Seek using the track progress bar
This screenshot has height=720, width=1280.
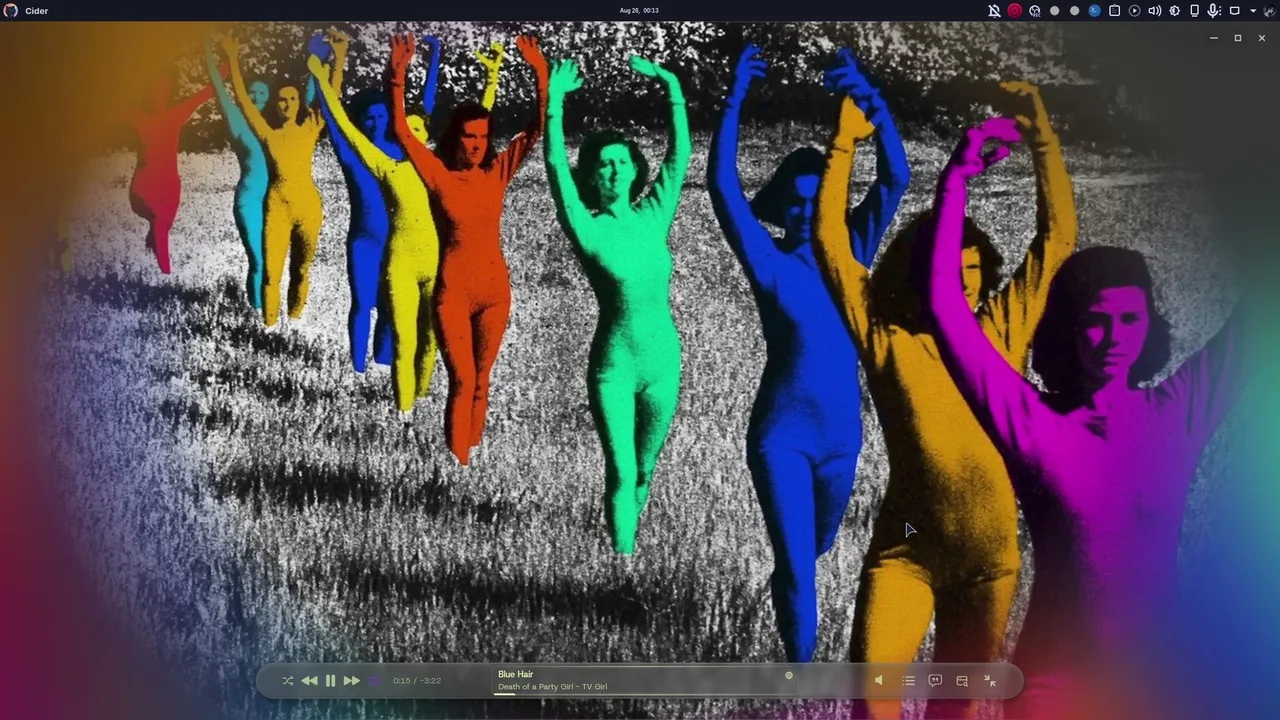pyautogui.click(x=643, y=694)
